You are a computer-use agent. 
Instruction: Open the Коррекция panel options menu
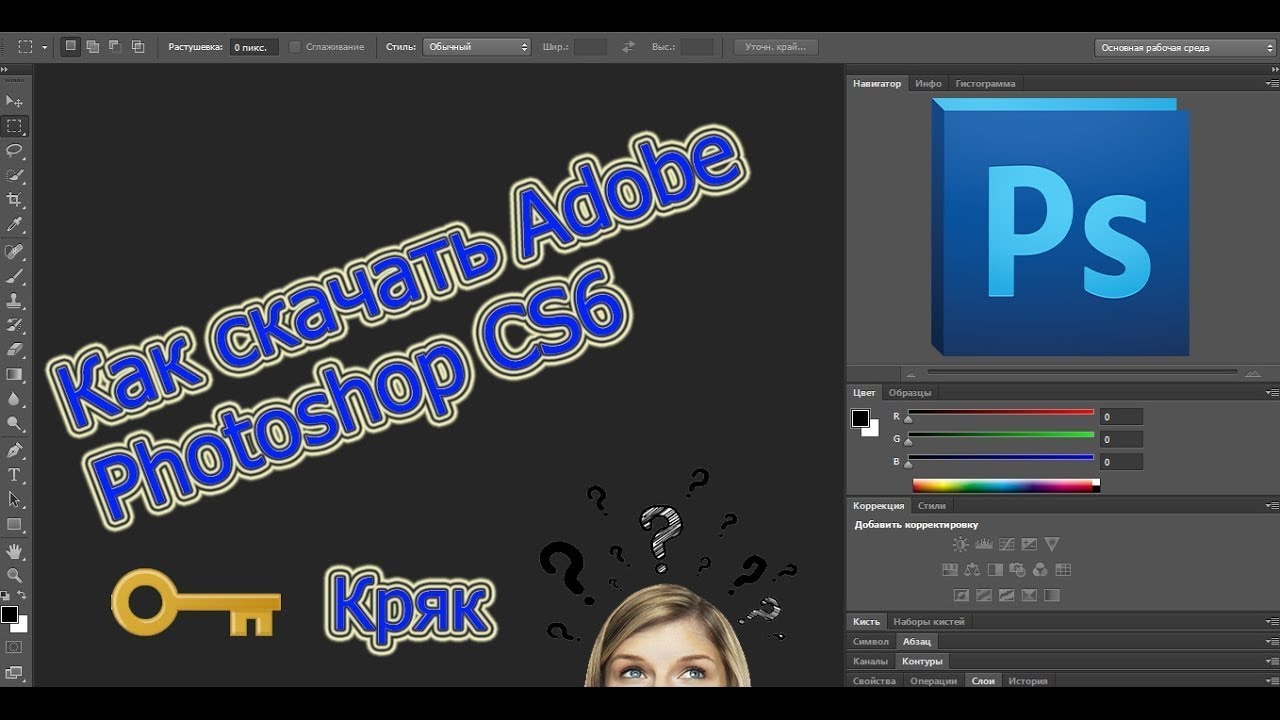pos(1271,506)
